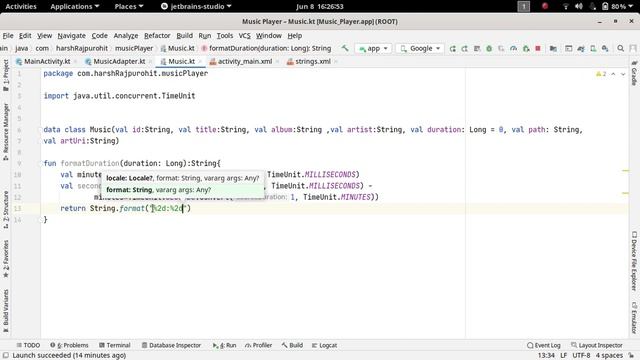Image resolution: width=640 pixels, height=360 pixels.
Task: Open the VCS menu
Action: click(244, 36)
